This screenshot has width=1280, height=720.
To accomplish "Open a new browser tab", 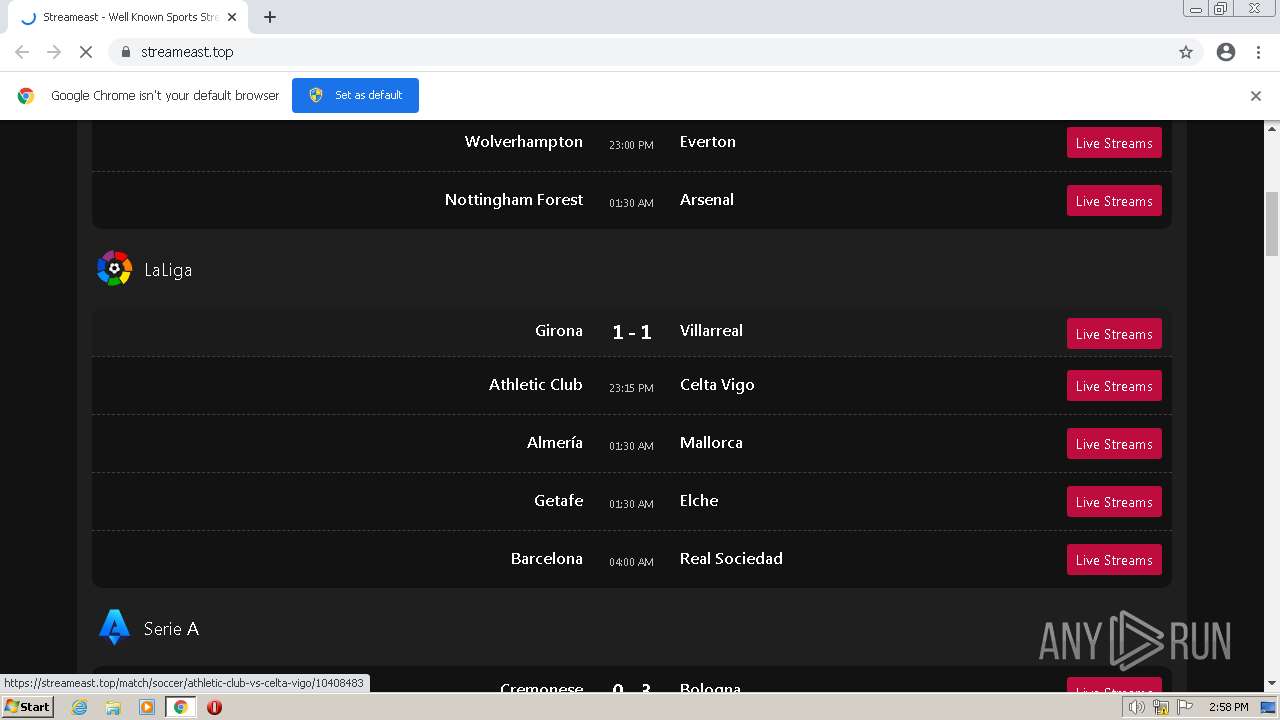I will (x=270, y=17).
